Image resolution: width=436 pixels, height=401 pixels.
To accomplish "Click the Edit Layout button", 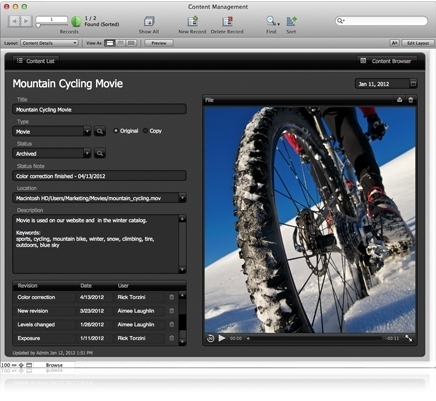I will tap(418, 43).
